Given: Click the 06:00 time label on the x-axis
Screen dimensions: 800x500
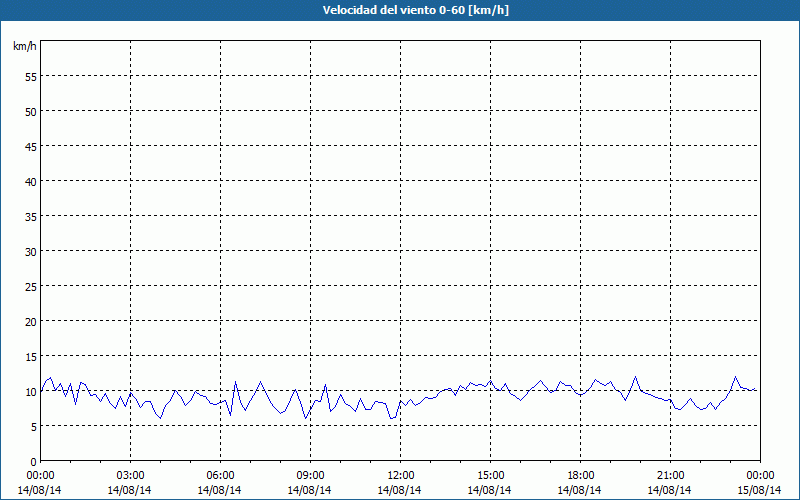Looking at the screenshot, I should point(220,476).
